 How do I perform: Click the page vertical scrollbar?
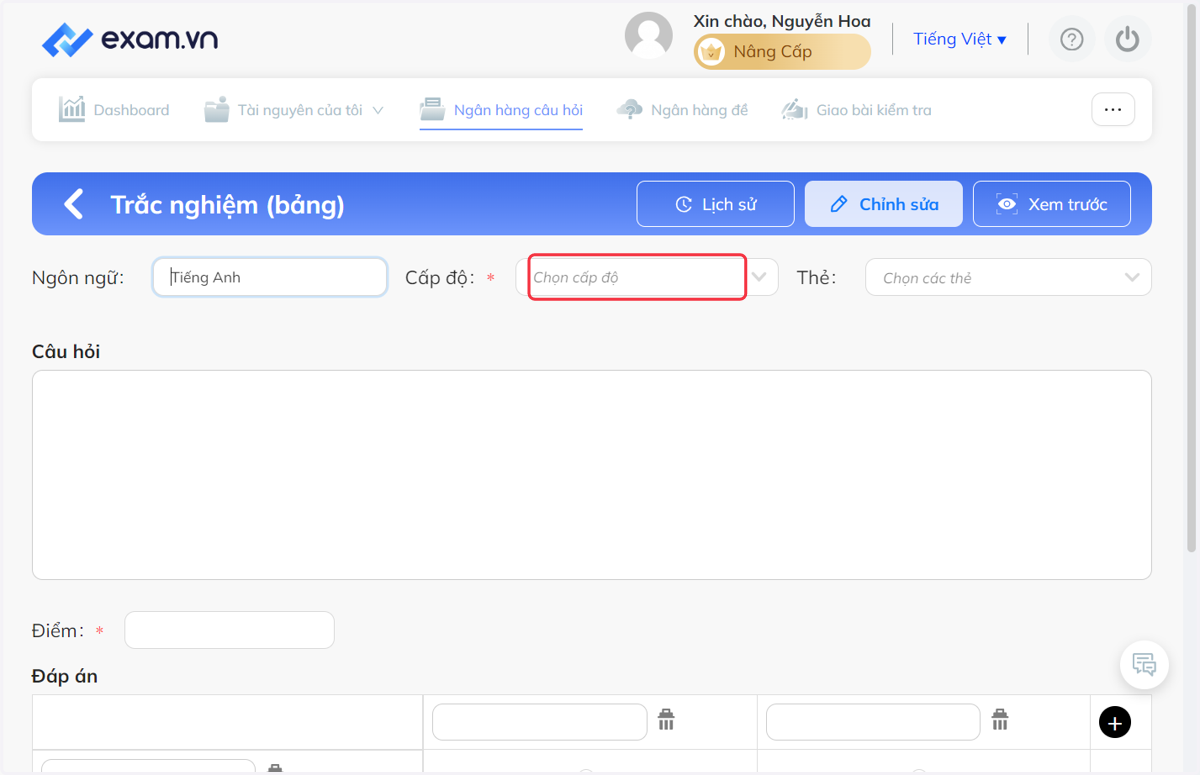tap(1191, 280)
